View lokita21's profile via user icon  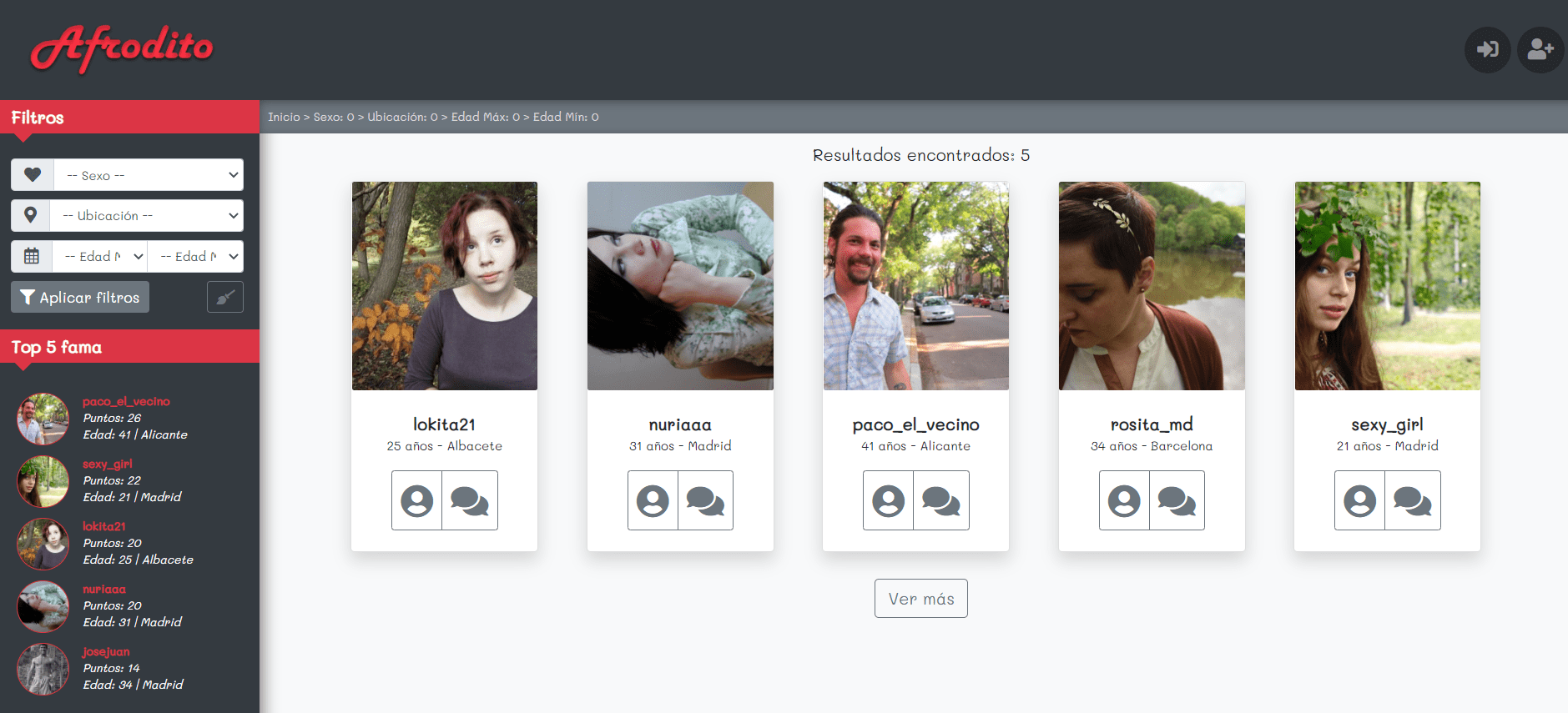tap(416, 500)
